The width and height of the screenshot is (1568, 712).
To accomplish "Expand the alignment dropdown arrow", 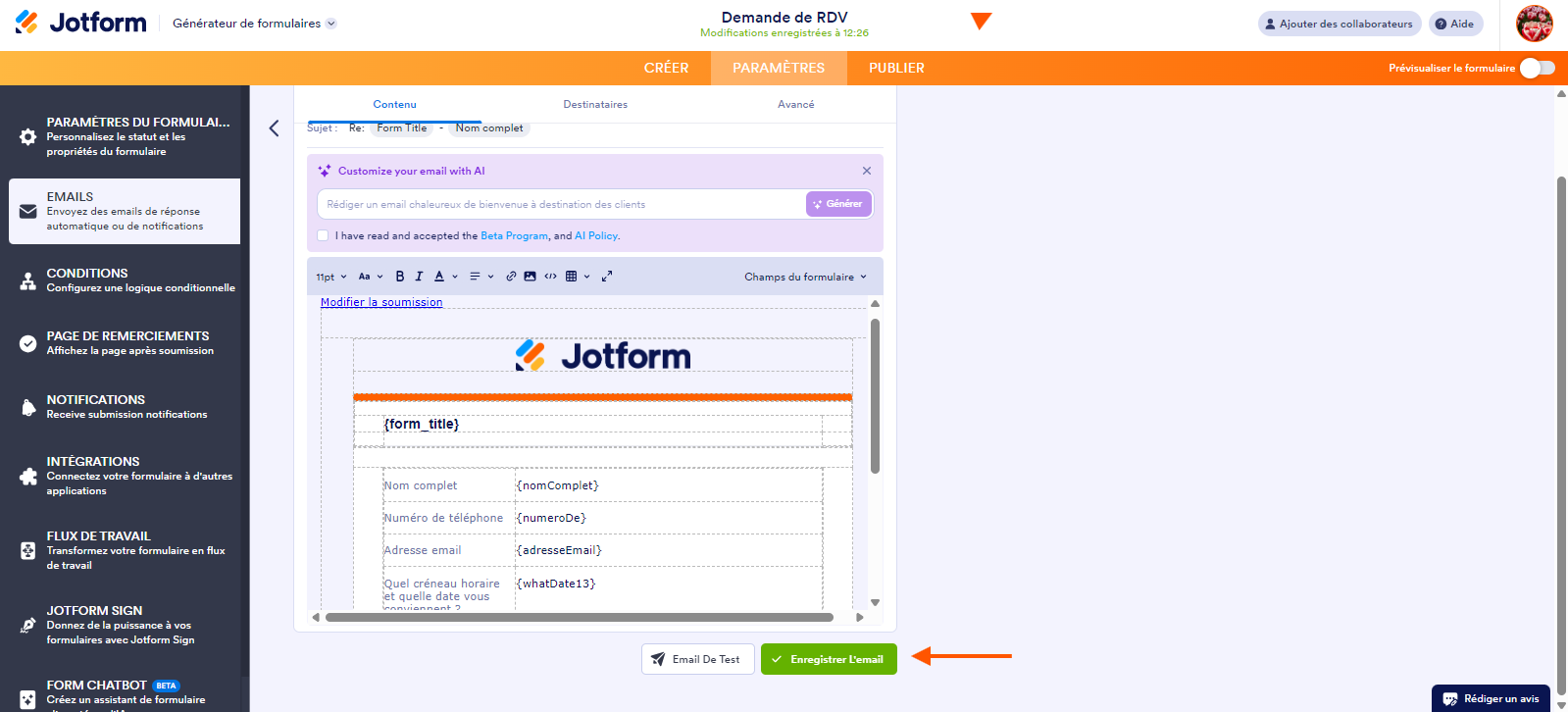I will pos(490,277).
